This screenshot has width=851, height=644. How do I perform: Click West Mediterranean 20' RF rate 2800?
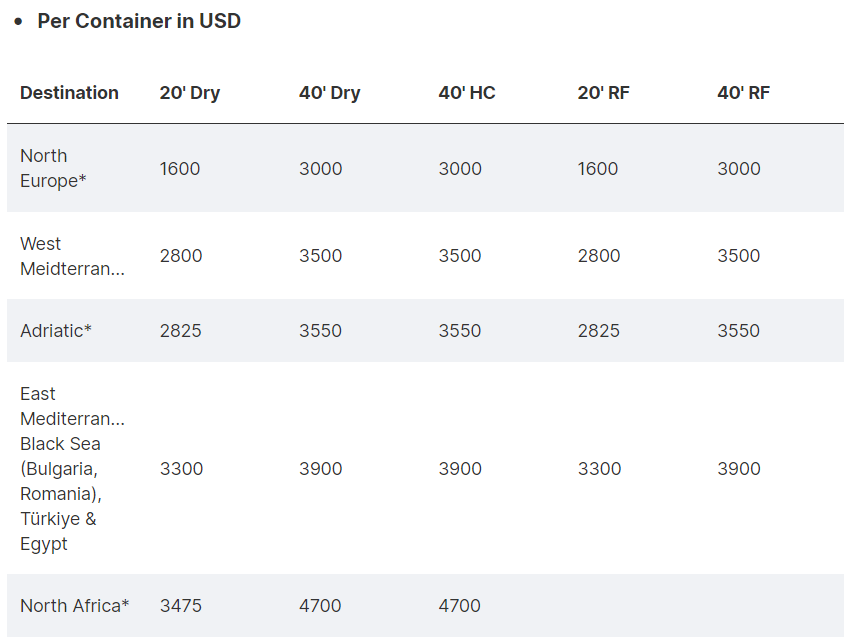[x=599, y=256]
